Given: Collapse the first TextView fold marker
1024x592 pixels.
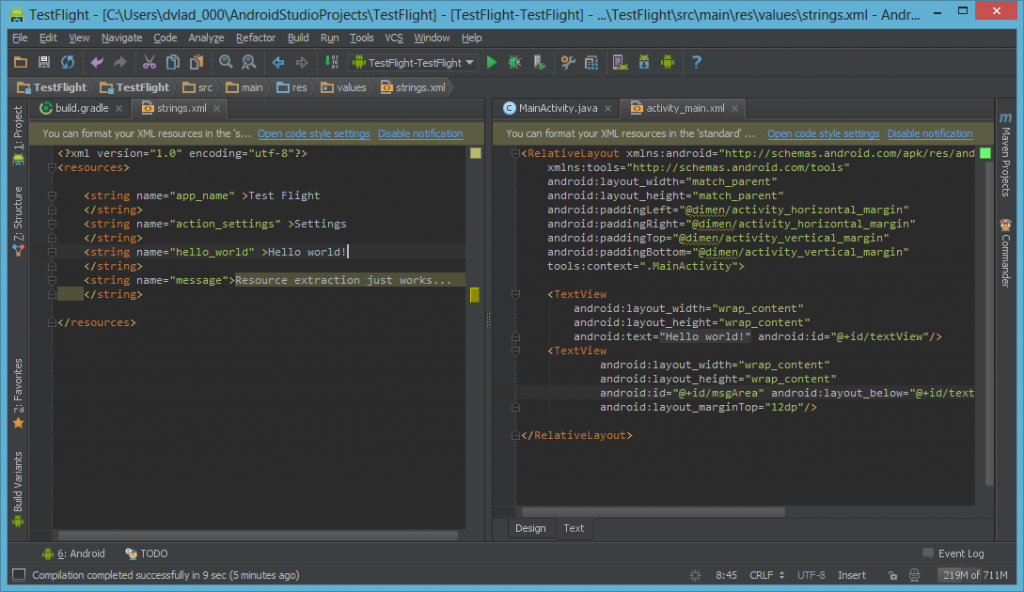Looking at the screenshot, I should pos(515,295).
